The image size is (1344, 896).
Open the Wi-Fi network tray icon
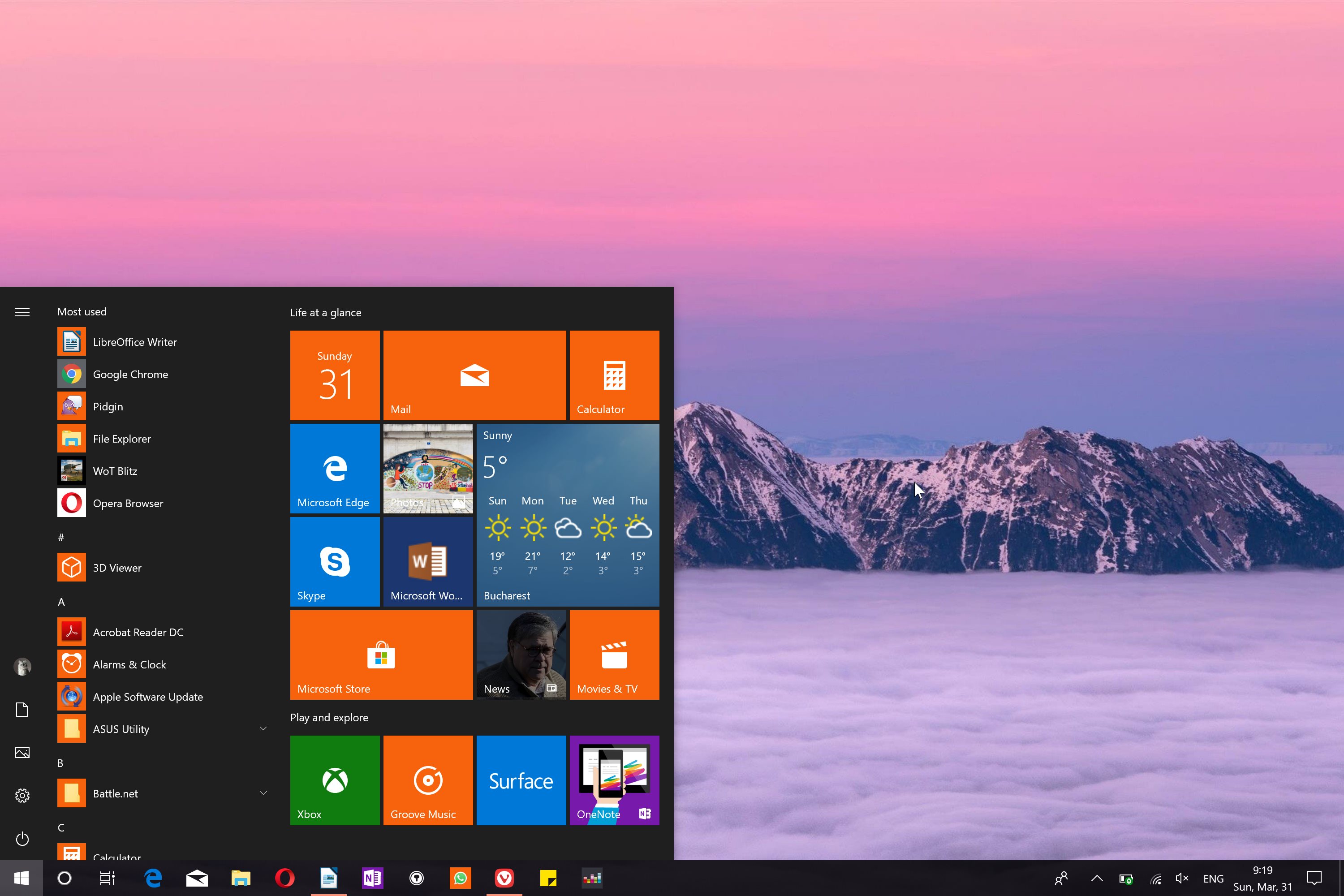click(x=1155, y=879)
